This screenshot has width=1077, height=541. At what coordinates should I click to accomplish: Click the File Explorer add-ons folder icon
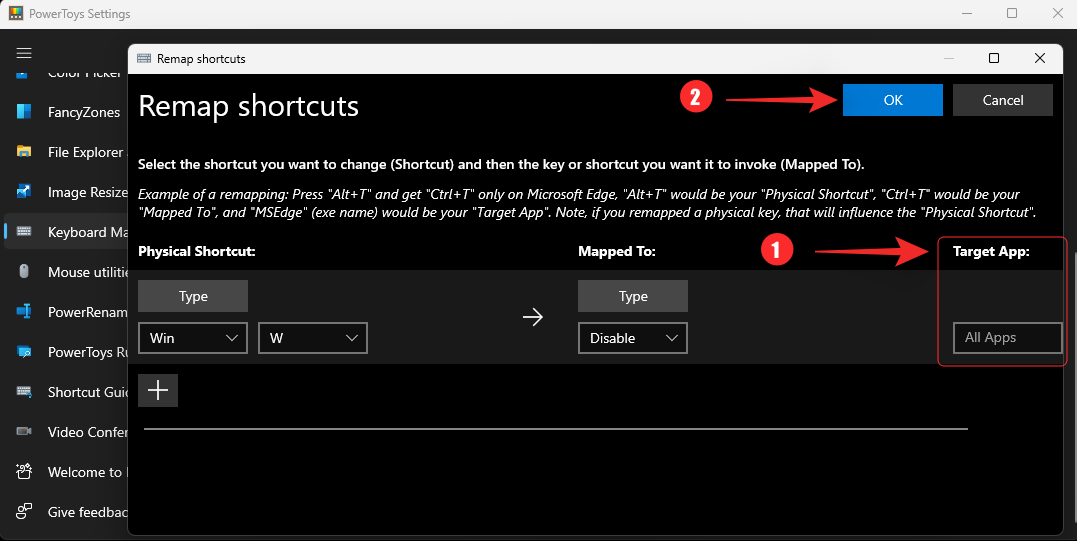(24, 152)
